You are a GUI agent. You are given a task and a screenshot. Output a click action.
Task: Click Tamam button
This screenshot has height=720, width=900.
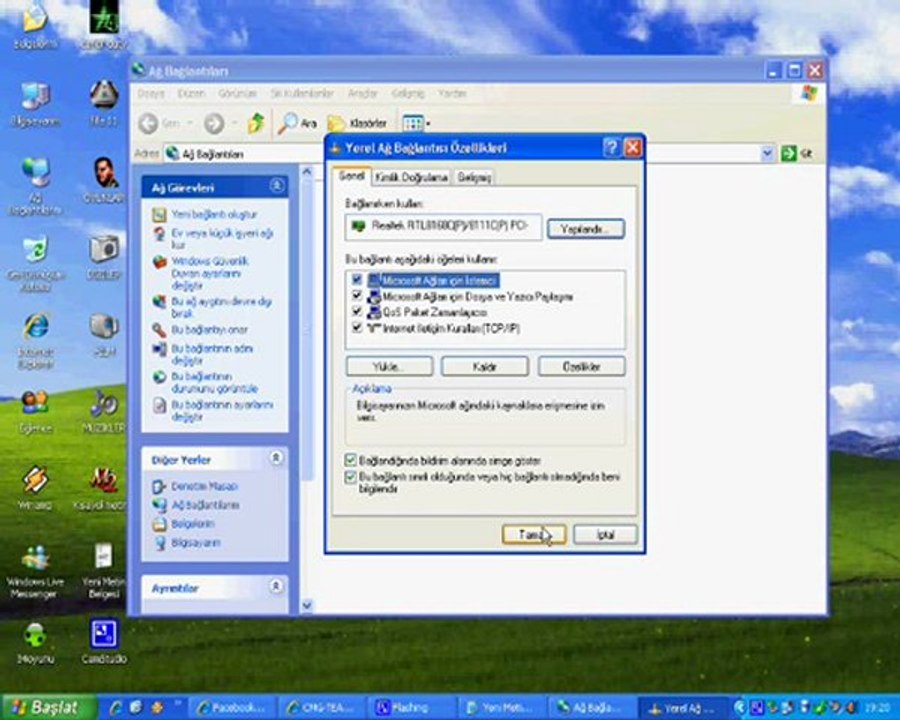tap(534, 535)
